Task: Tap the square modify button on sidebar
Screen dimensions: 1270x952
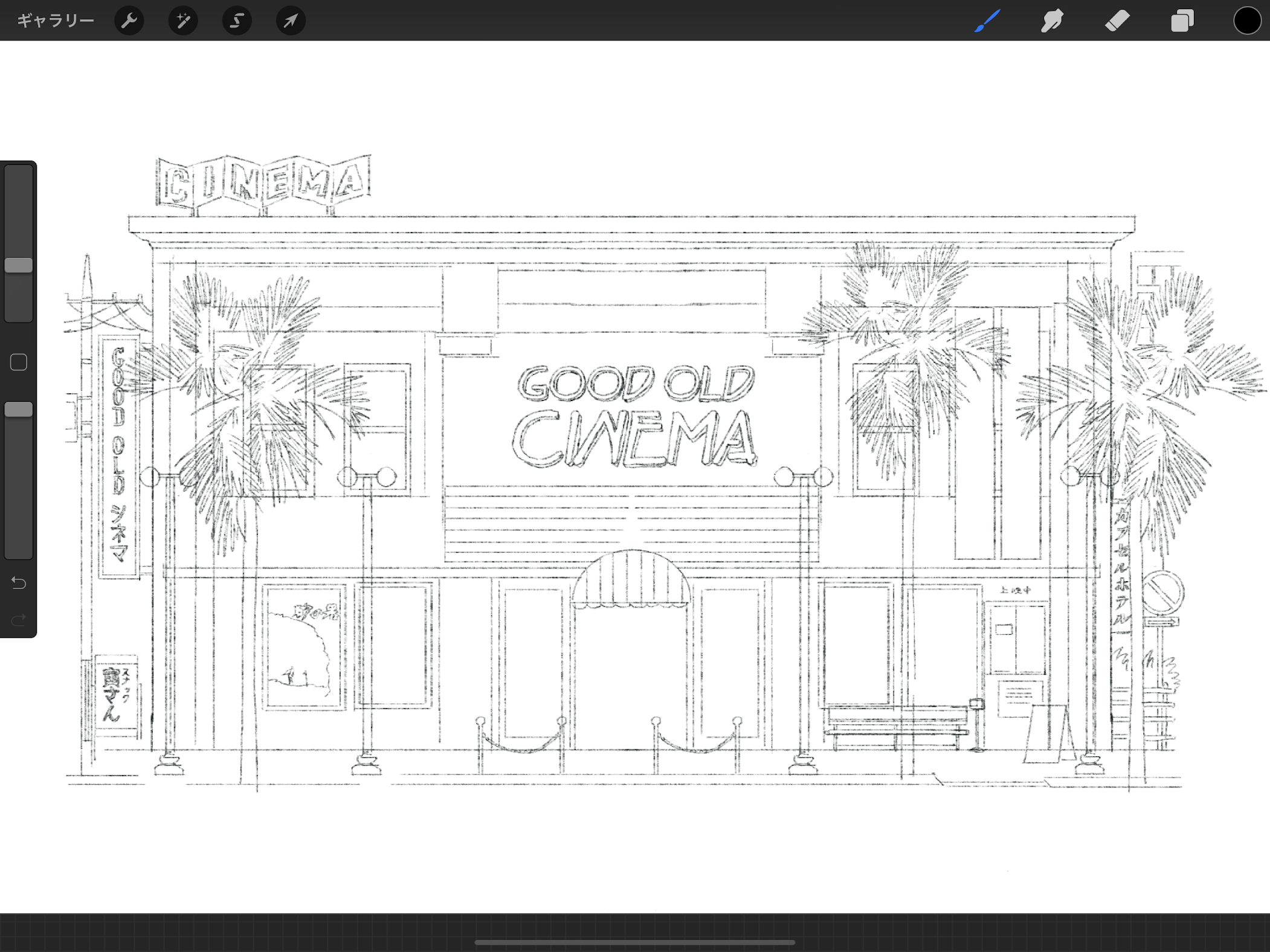Action: coord(19,362)
